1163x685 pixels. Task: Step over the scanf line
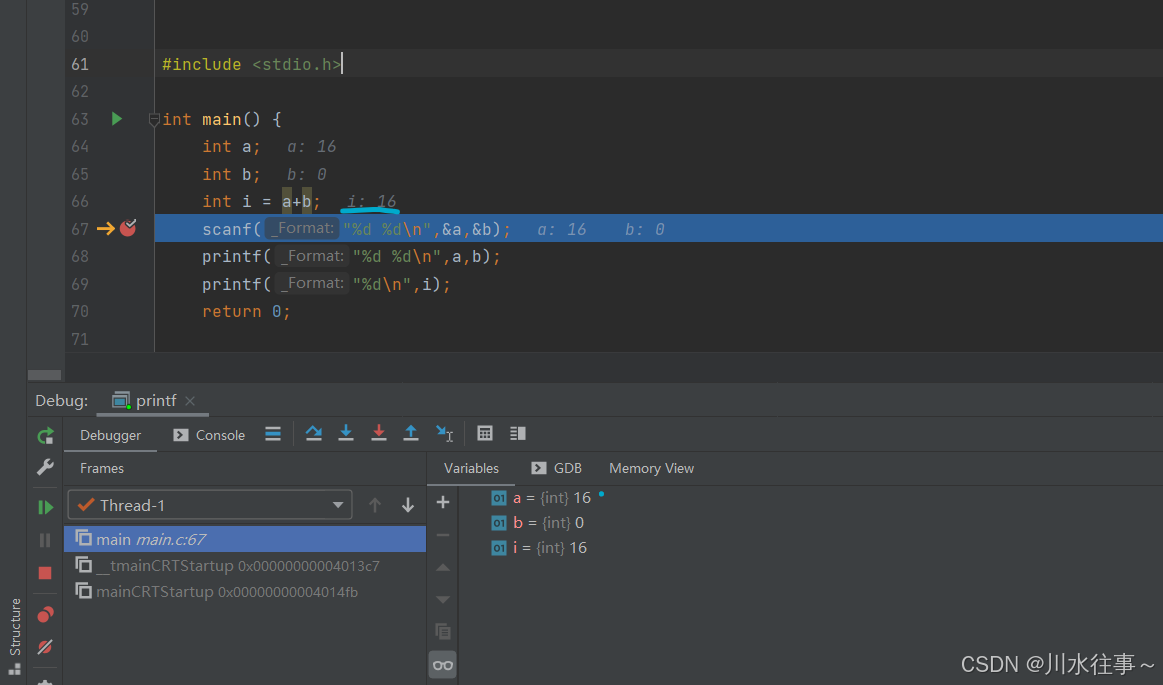(x=314, y=433)
